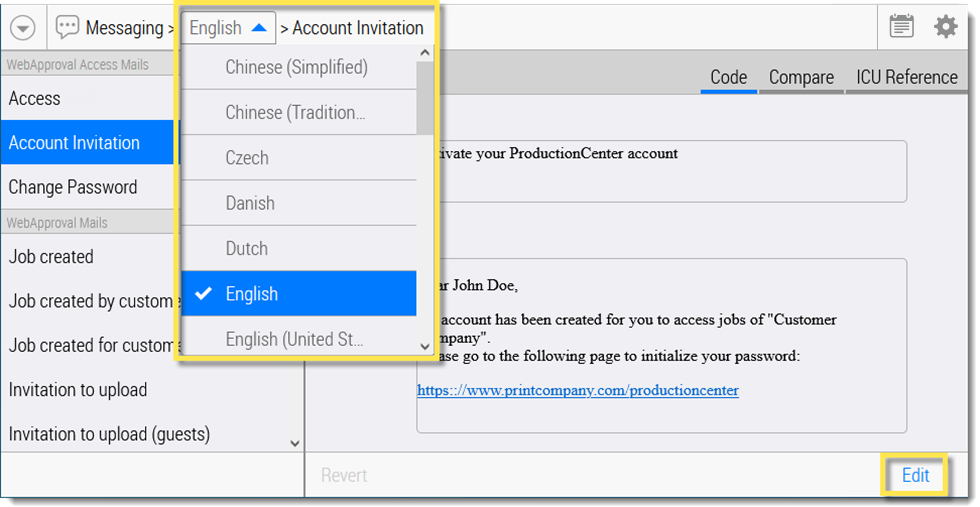This screenshot has width=980, height=507.
Task: Open the settings gear icon
Action: click(x=946, y=27)
